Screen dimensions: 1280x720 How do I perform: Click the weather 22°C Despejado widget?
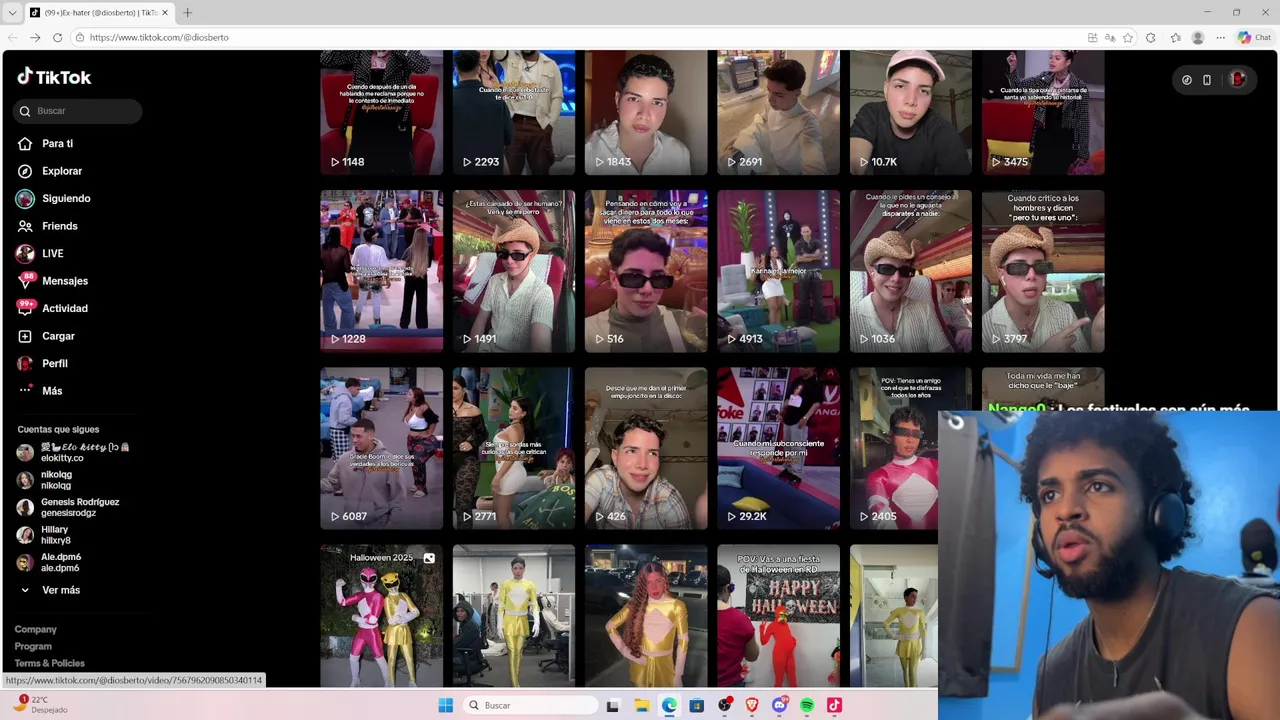click(x=40, y=705)
